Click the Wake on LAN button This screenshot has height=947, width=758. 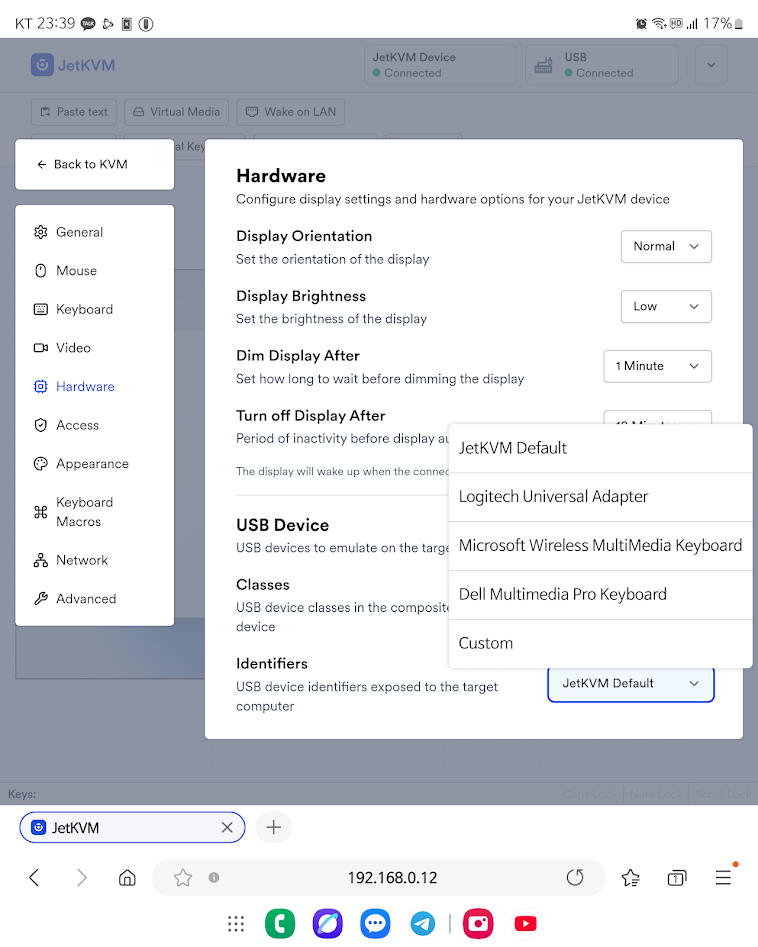(291, 112)
